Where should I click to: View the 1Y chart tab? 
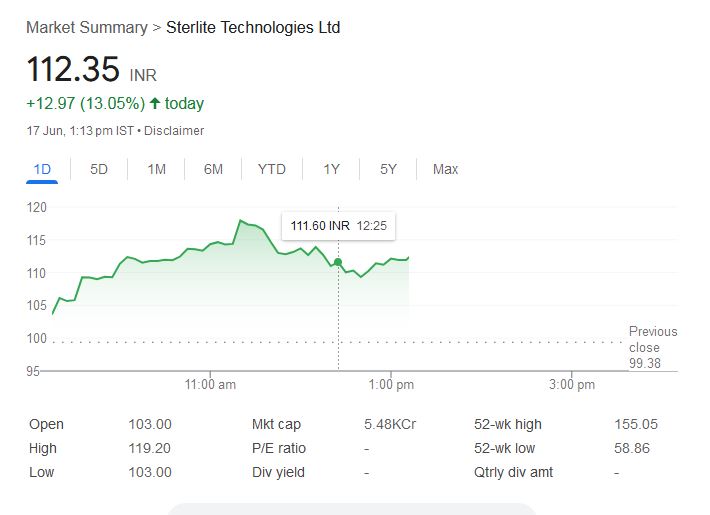(x=332, y=169)
